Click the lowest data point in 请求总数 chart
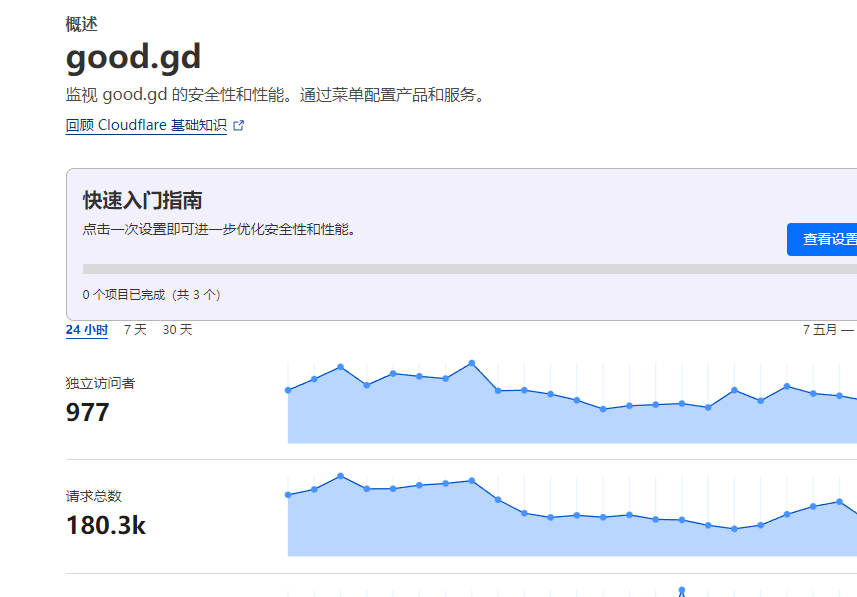The image size is (857, 597). [x=735, y=529]
